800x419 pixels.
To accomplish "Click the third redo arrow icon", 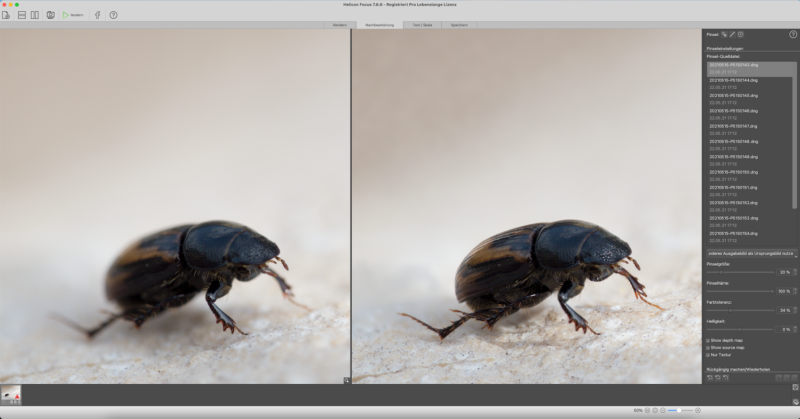I will pos(794,378).
